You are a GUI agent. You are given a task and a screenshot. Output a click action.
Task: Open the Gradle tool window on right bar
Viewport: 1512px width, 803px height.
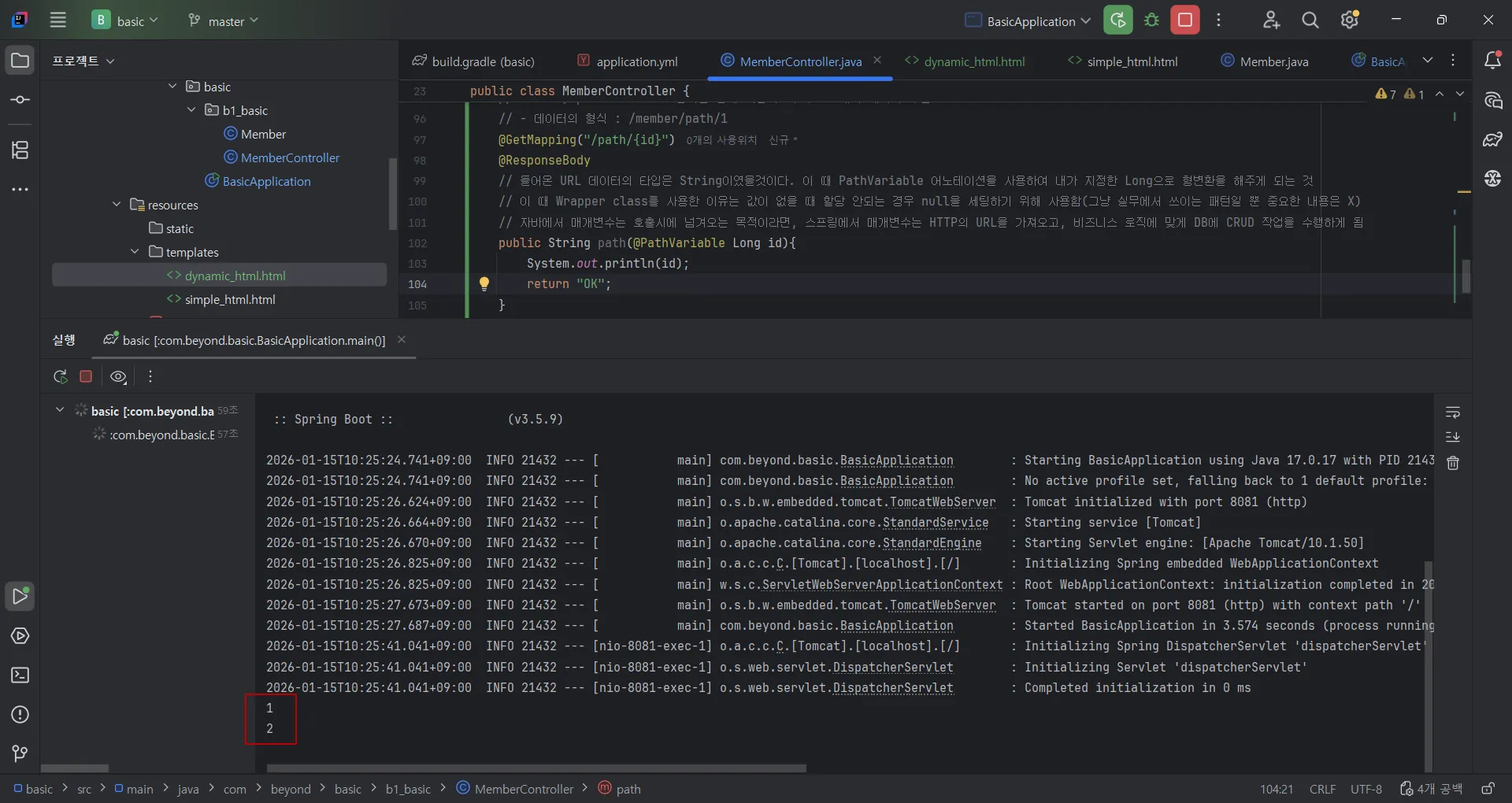pyautogui.click(x=1492, y=139)
